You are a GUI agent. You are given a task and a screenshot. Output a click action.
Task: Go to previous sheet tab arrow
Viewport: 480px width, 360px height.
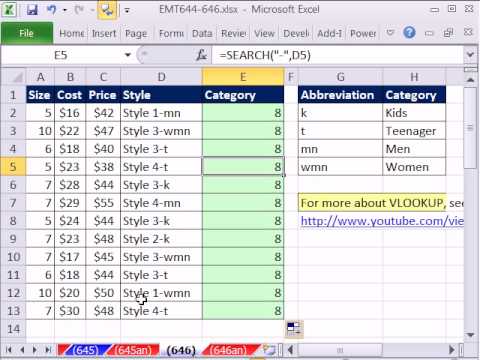[22, 350]
